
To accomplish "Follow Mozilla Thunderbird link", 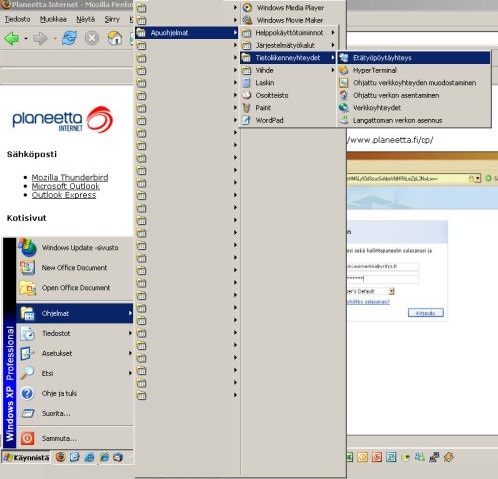I will 70,177.
